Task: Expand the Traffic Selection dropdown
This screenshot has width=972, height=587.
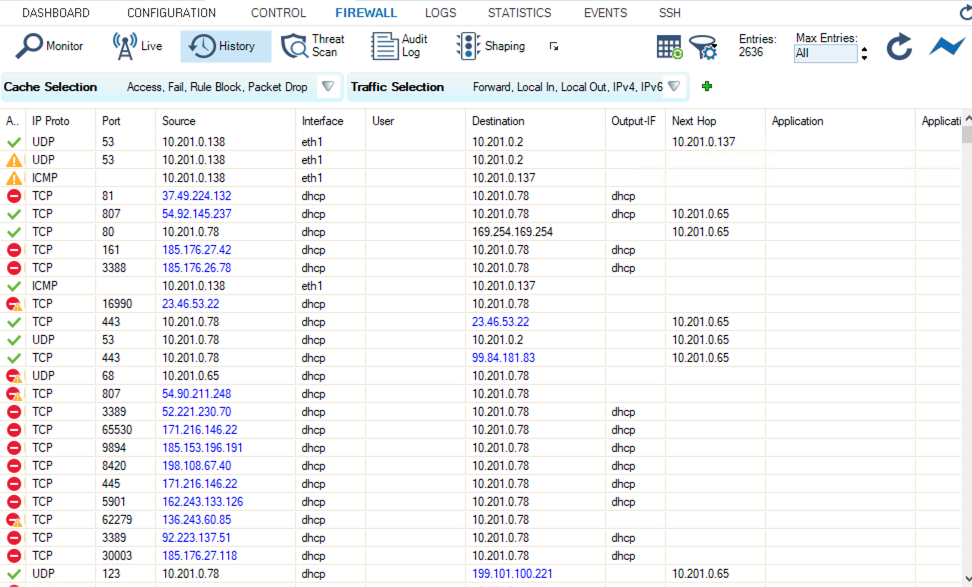Action: pyautogui.click(x=674, y=87)
